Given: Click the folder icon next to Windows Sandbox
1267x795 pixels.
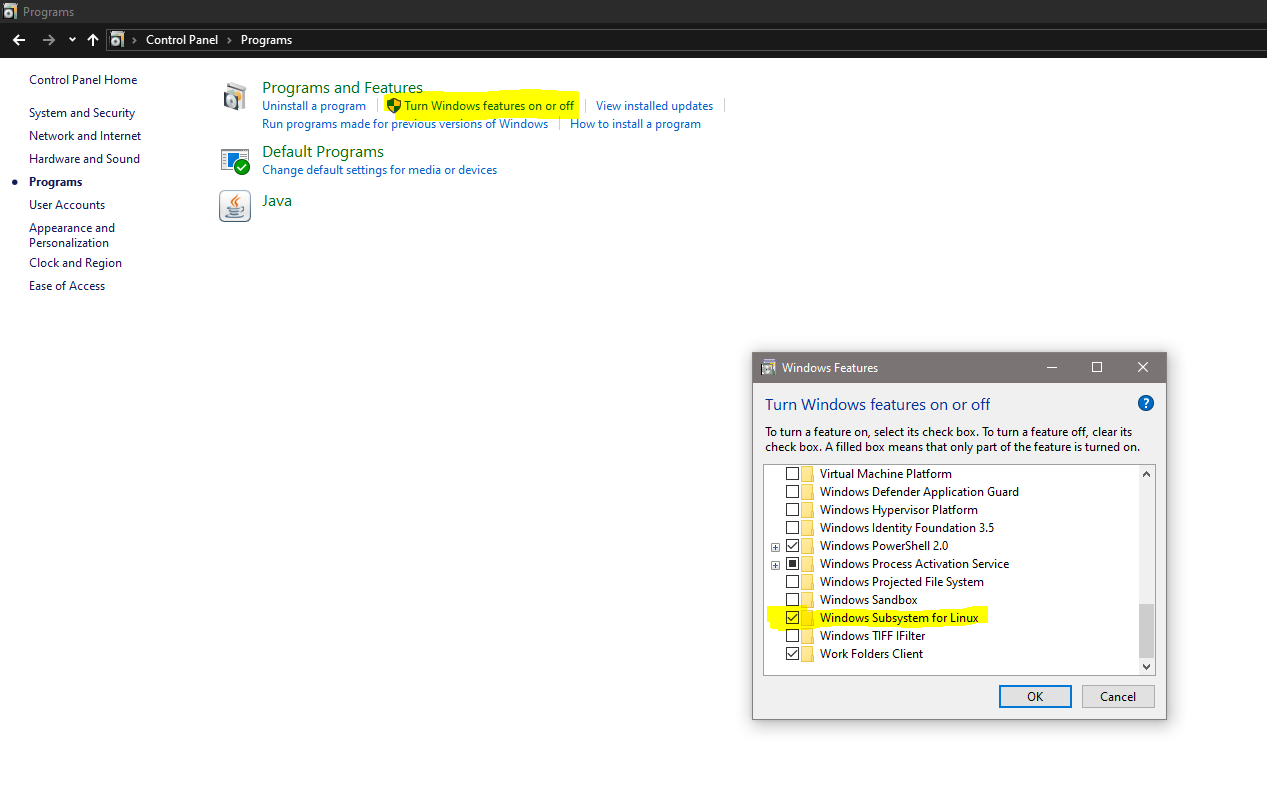Looking at the screenshot, I should [x=807, y=600].
